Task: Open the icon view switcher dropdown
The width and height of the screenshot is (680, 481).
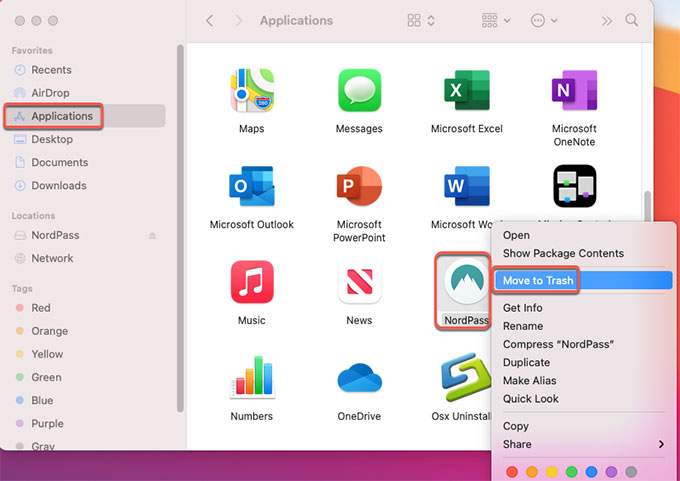Action: coord(422,20)
